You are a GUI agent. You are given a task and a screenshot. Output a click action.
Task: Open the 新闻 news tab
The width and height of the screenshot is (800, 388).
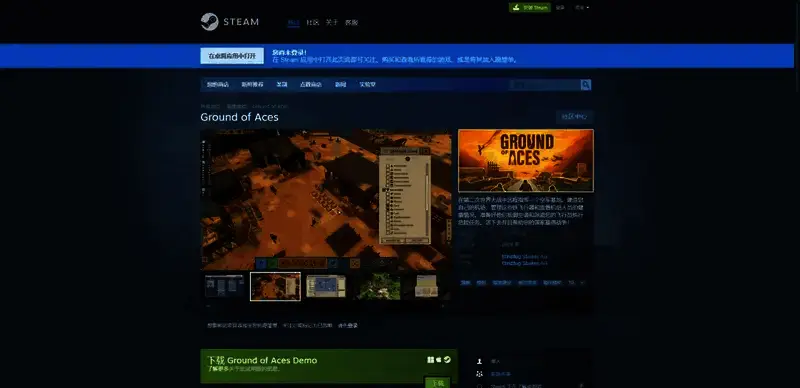tap(340, 85)
